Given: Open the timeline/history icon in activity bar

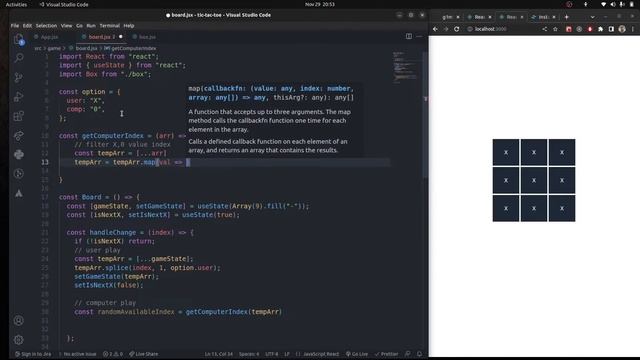Looking at the screenshot, I should tap(19, 173).
